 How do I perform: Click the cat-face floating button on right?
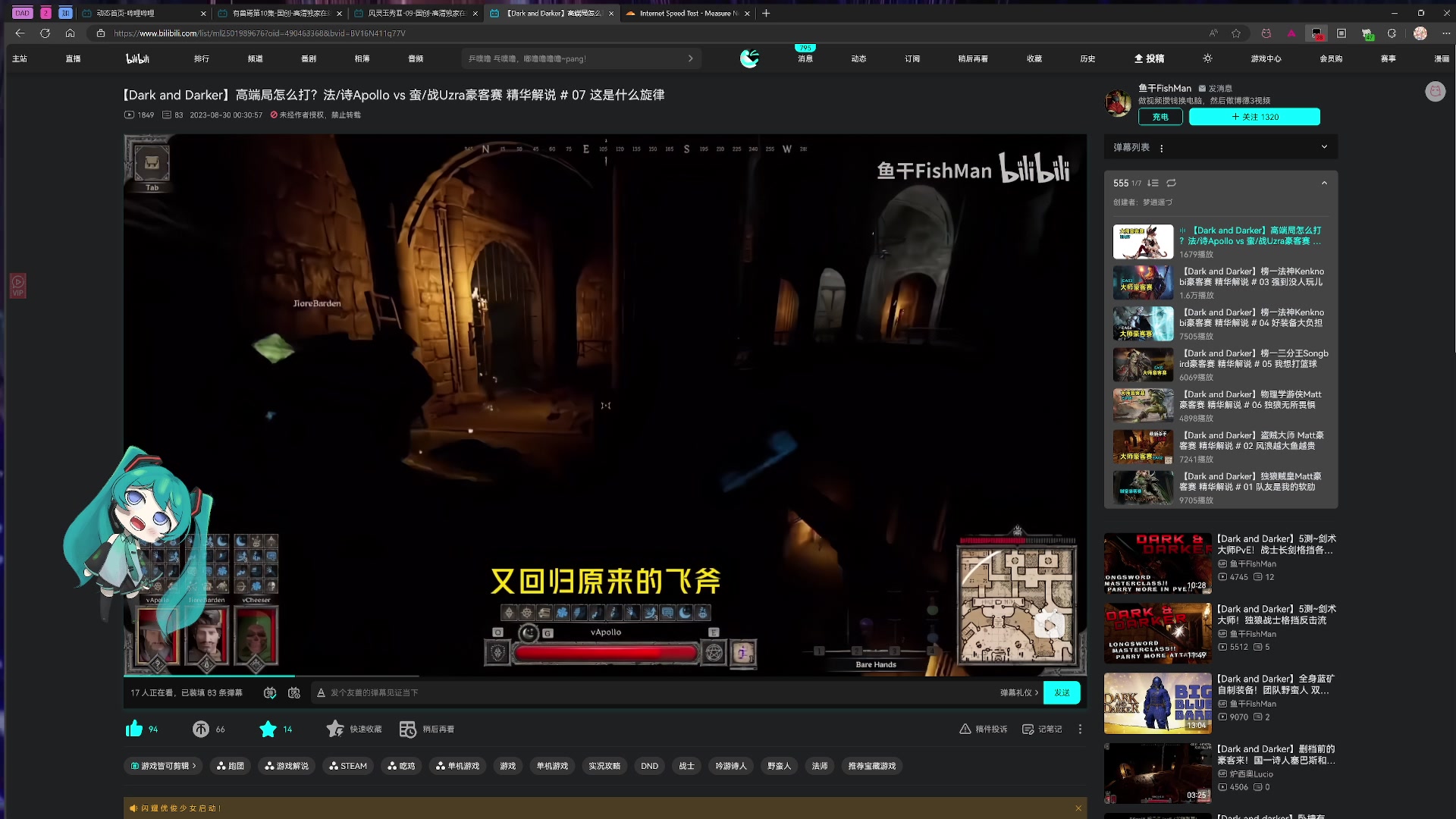[x=1435, y=92]
